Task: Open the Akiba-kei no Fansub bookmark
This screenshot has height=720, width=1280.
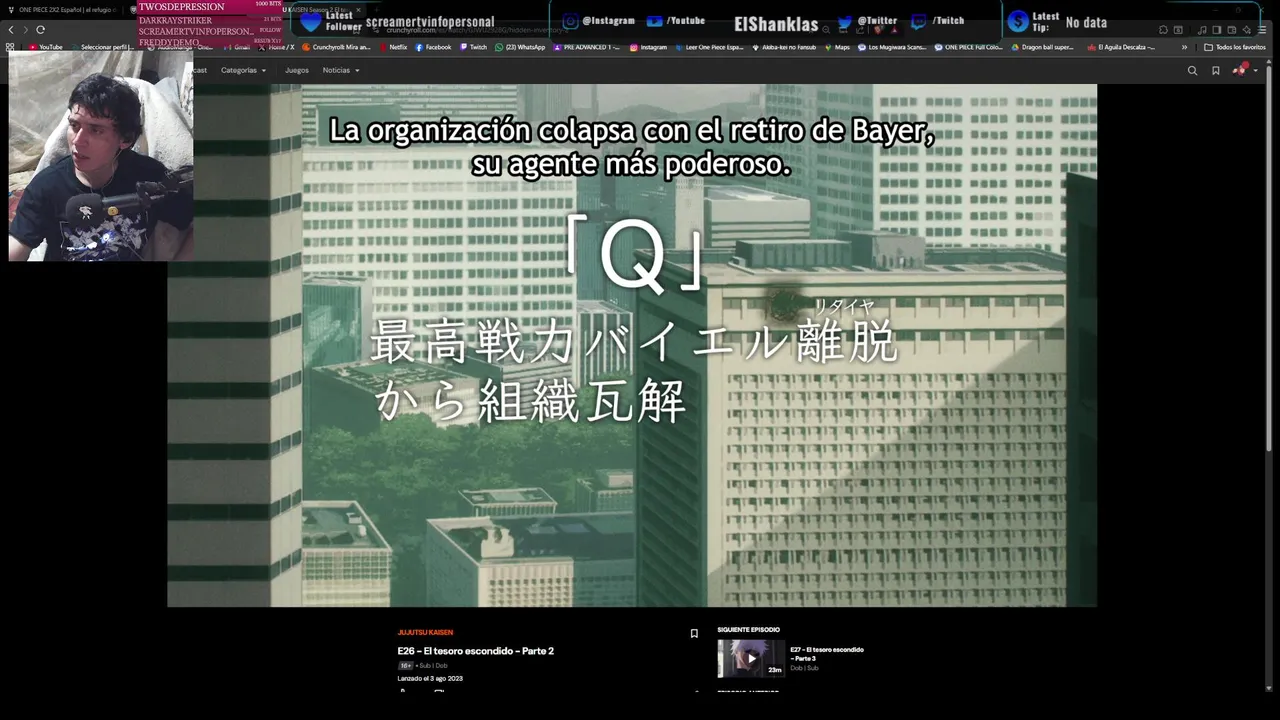Action: click(x=782, y=47)
